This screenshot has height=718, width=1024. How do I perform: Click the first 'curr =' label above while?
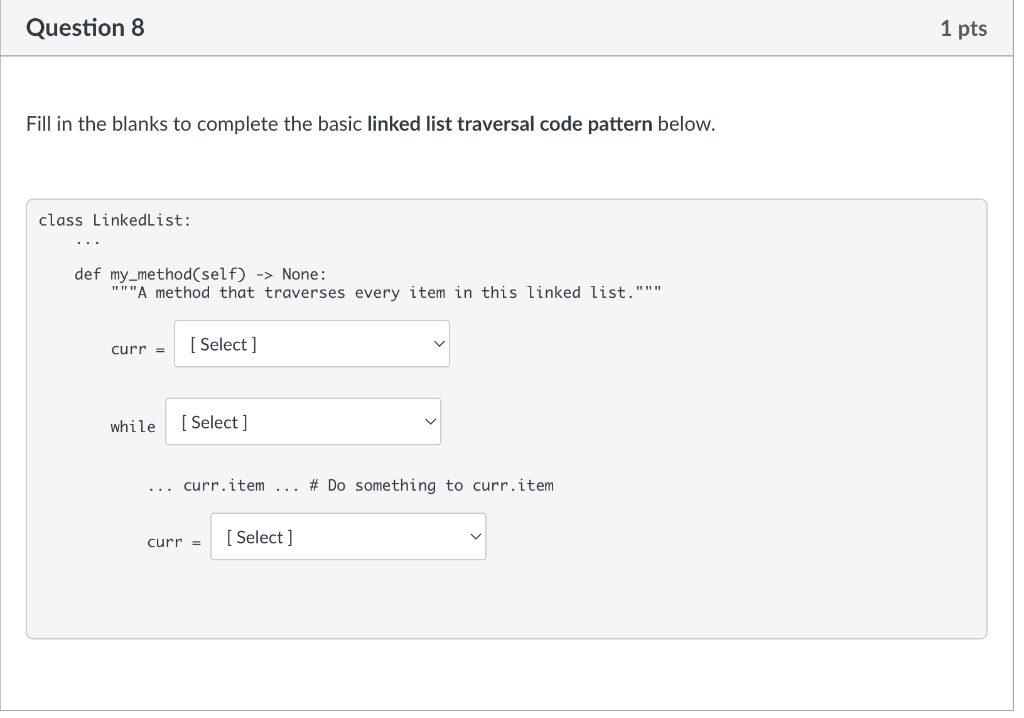coord(137,349)
